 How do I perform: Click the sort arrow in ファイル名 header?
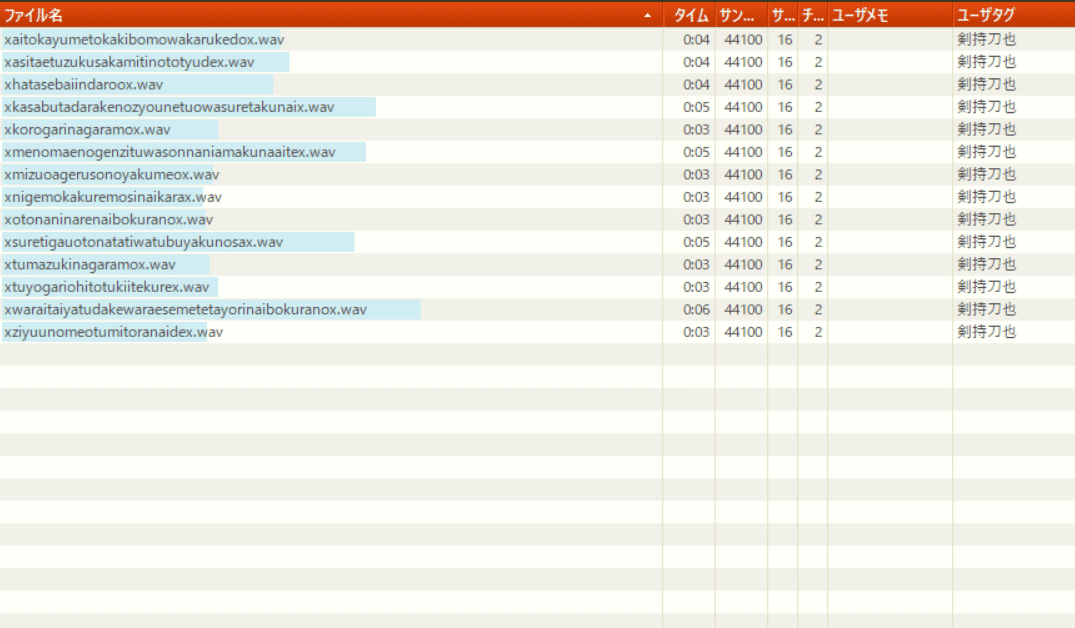click(647, 15)
